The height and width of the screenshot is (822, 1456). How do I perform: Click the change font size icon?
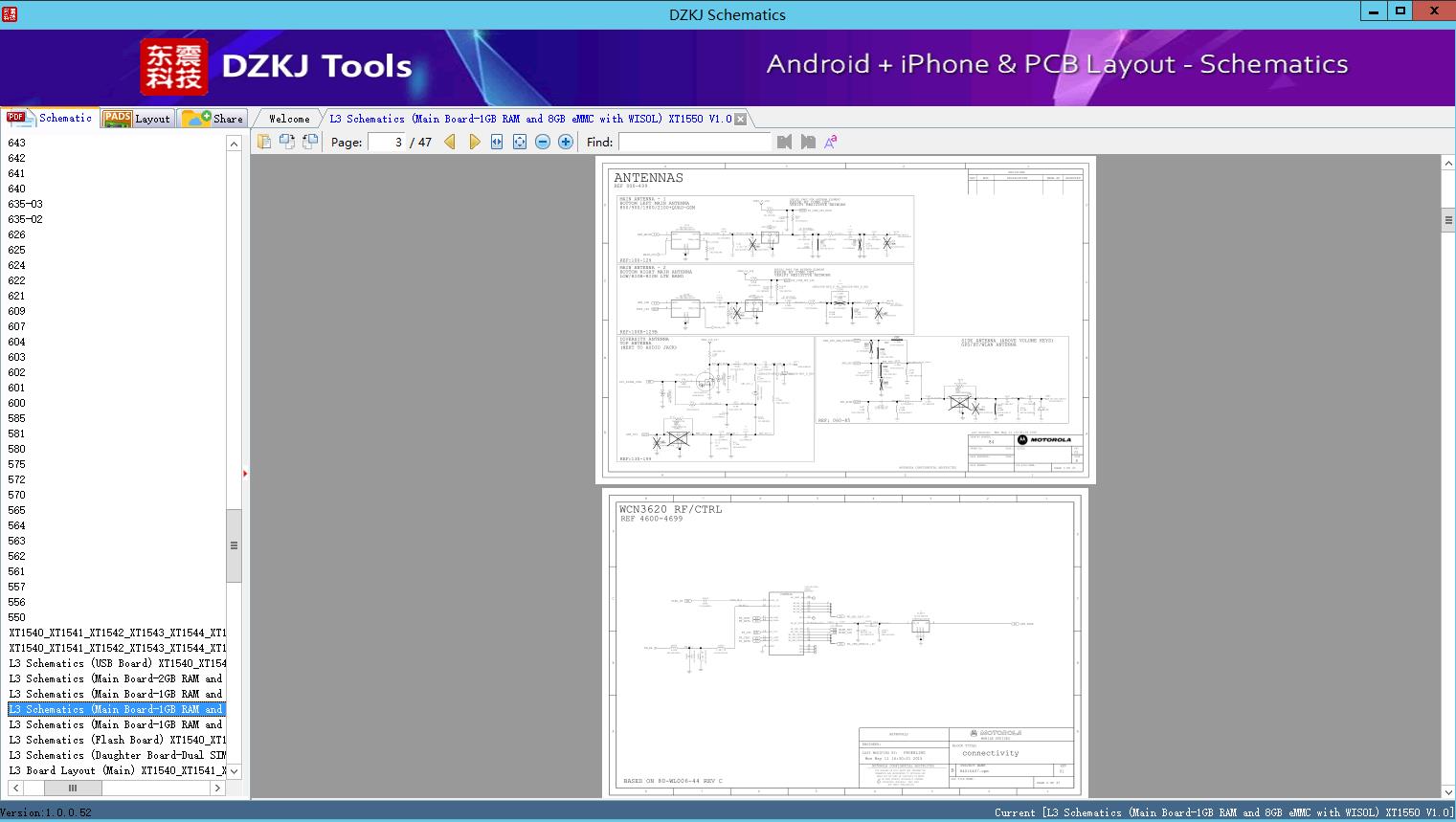pyautogui.click(x=830, y=141)
